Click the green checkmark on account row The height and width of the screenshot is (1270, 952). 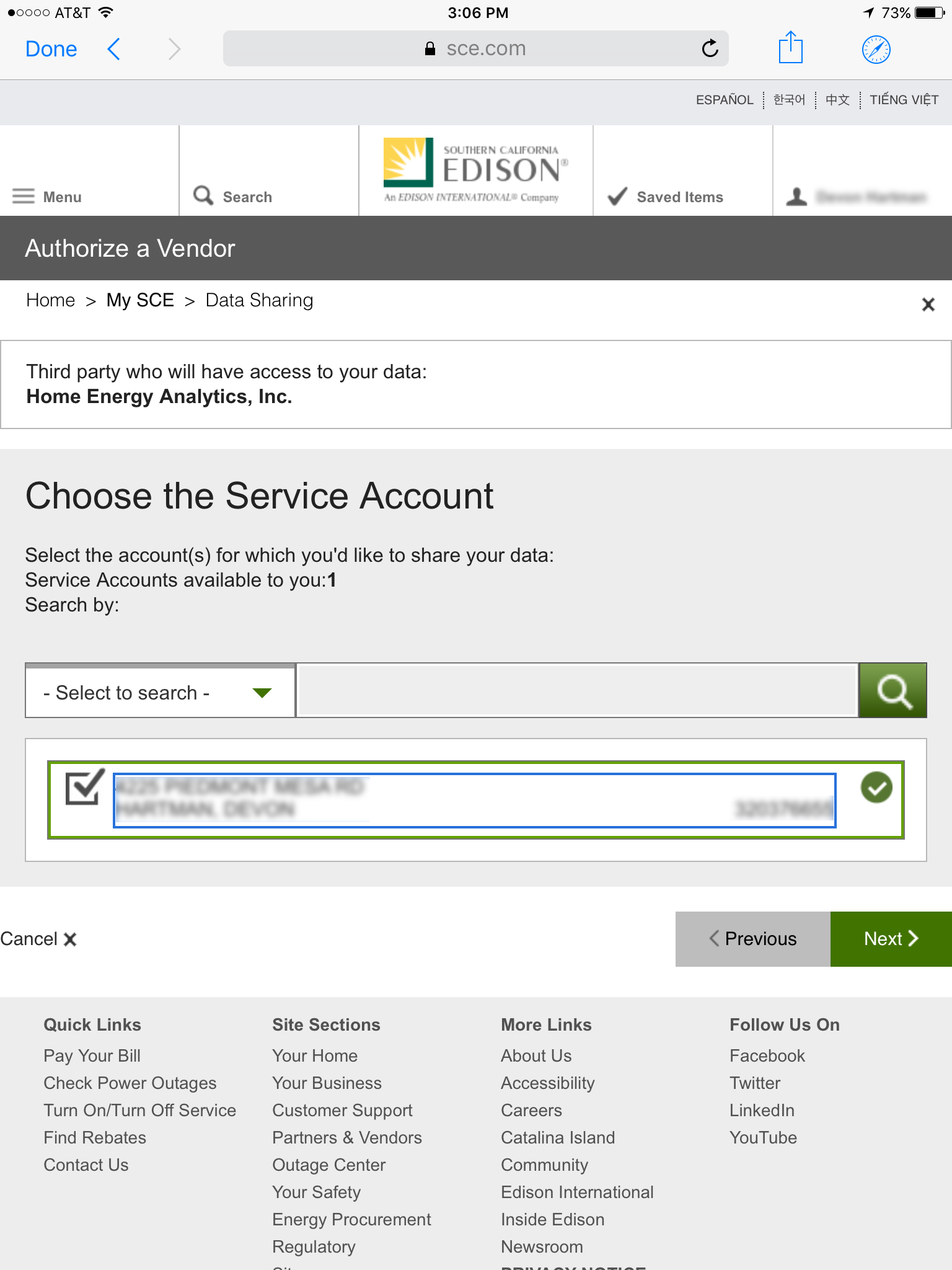point(876,788)
